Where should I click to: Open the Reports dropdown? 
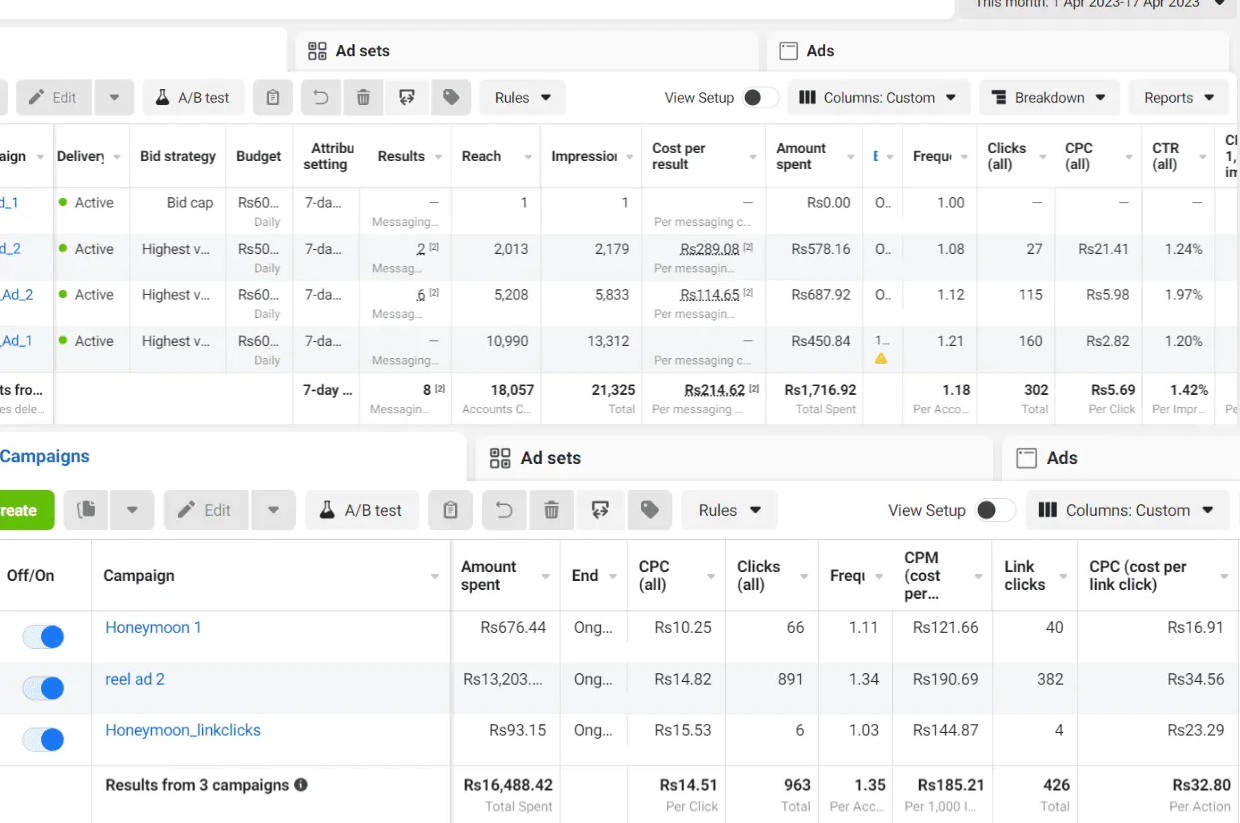pos(1180,98)
